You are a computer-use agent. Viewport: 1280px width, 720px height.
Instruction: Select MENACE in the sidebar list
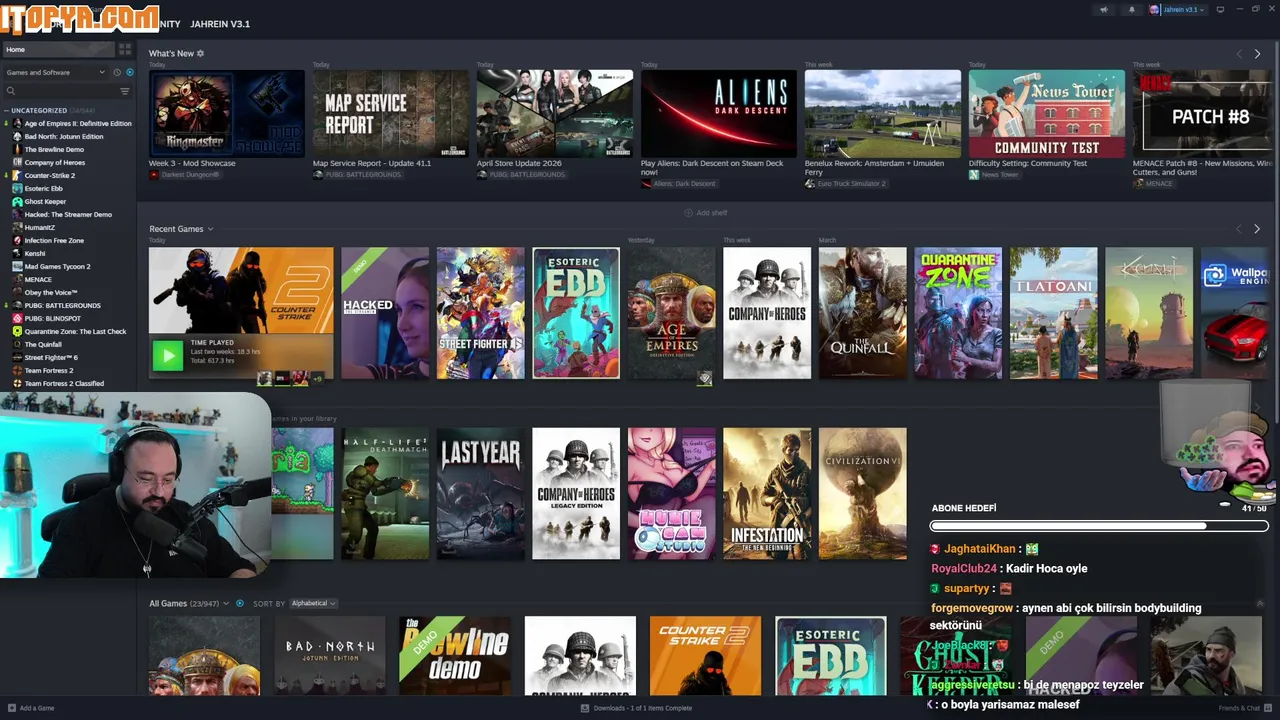point(38,279)
